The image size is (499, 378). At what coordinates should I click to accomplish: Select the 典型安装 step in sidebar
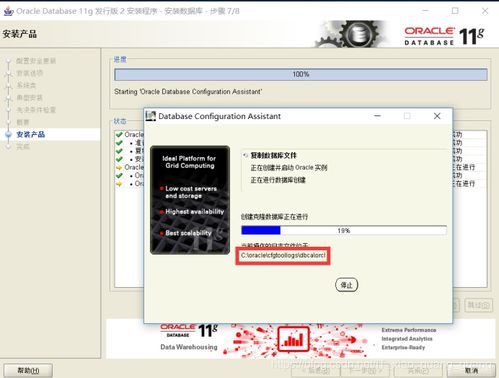pos(30,98)
